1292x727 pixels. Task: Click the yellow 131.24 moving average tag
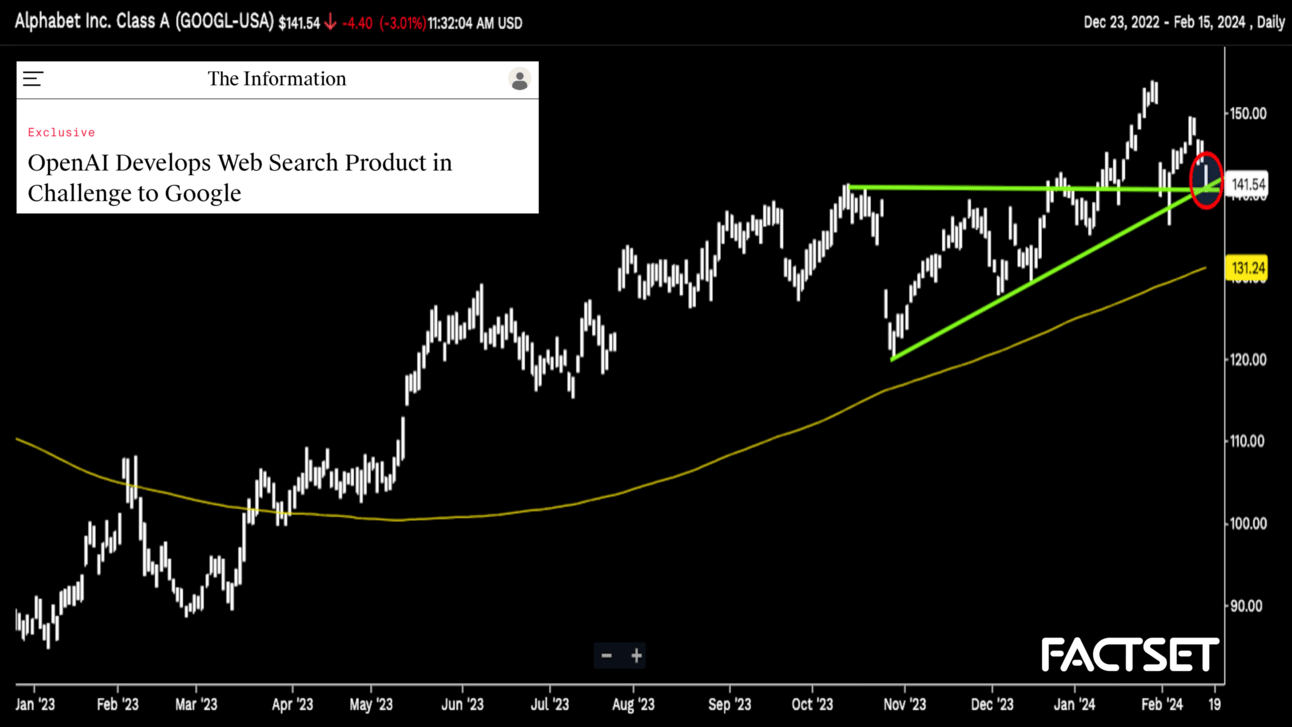(1249, 268)
